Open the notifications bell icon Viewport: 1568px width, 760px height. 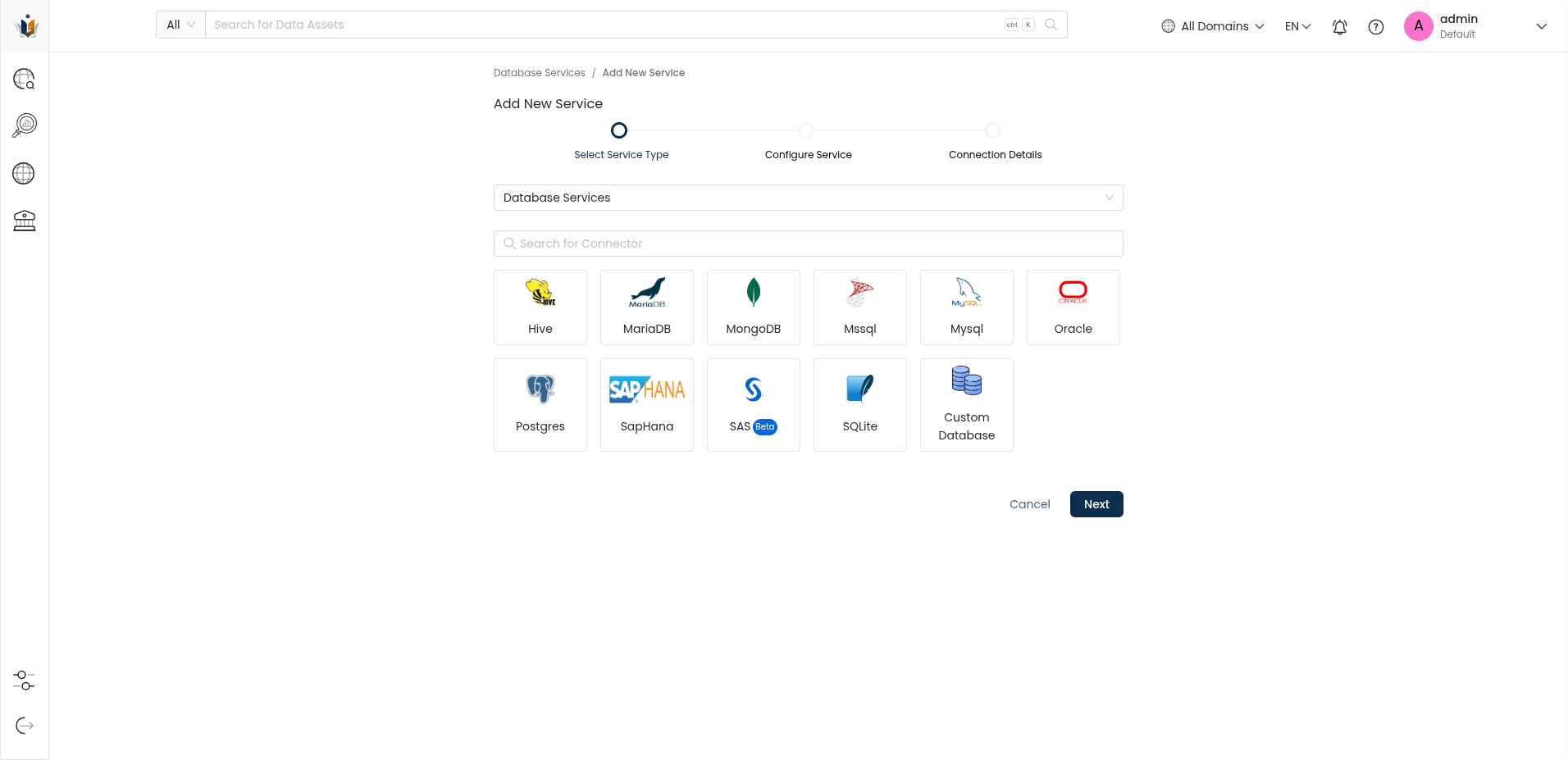point(1340,27)
